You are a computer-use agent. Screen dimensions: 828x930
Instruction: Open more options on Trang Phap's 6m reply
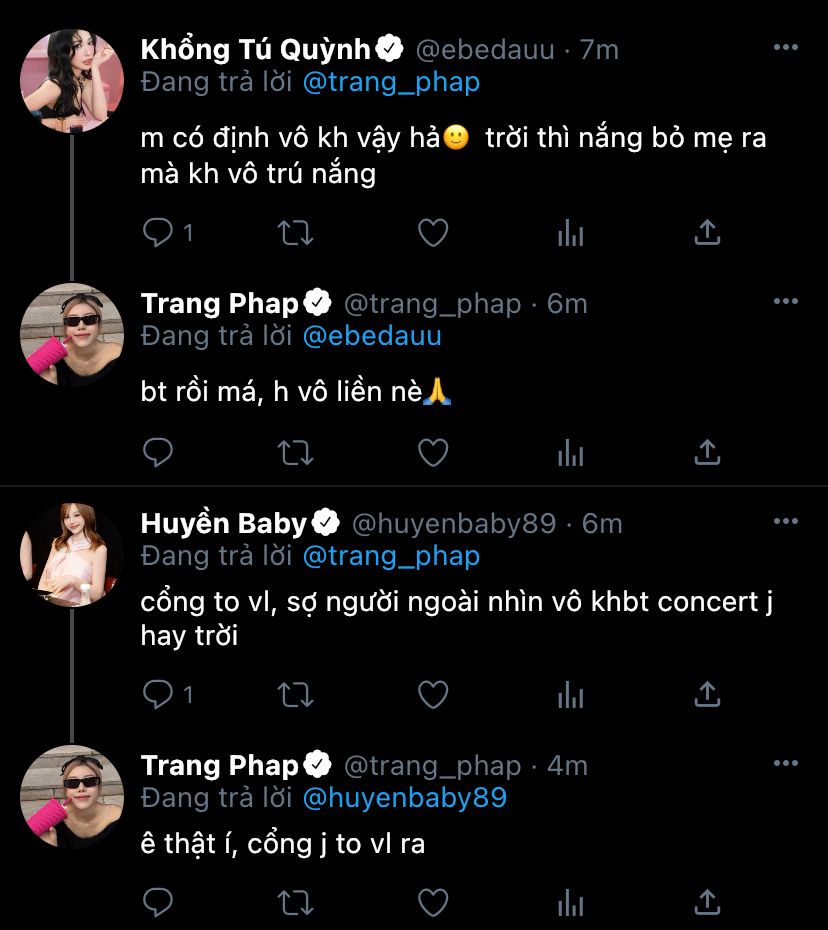click(x=786, y=302)
